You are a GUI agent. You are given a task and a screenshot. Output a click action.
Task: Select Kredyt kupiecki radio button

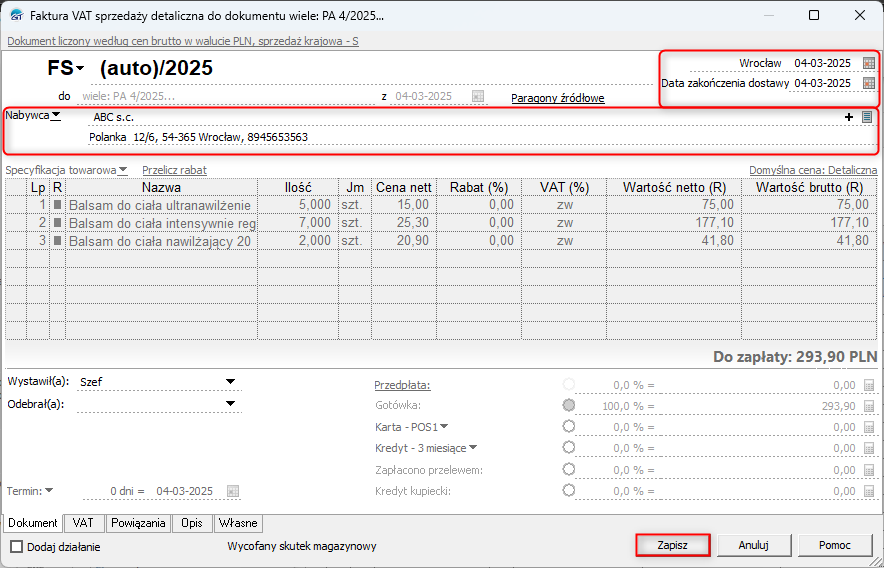click(x=569, y=490)
